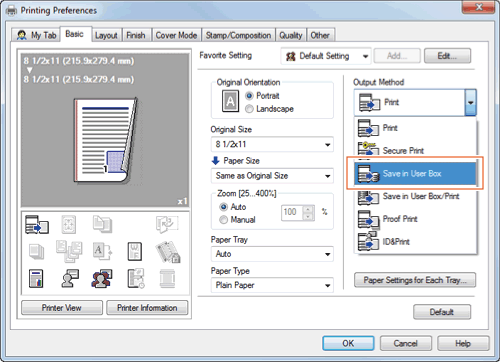Select the Portrait orientation radio button
This screenshot has height=362, width=500.
(249, 96)
